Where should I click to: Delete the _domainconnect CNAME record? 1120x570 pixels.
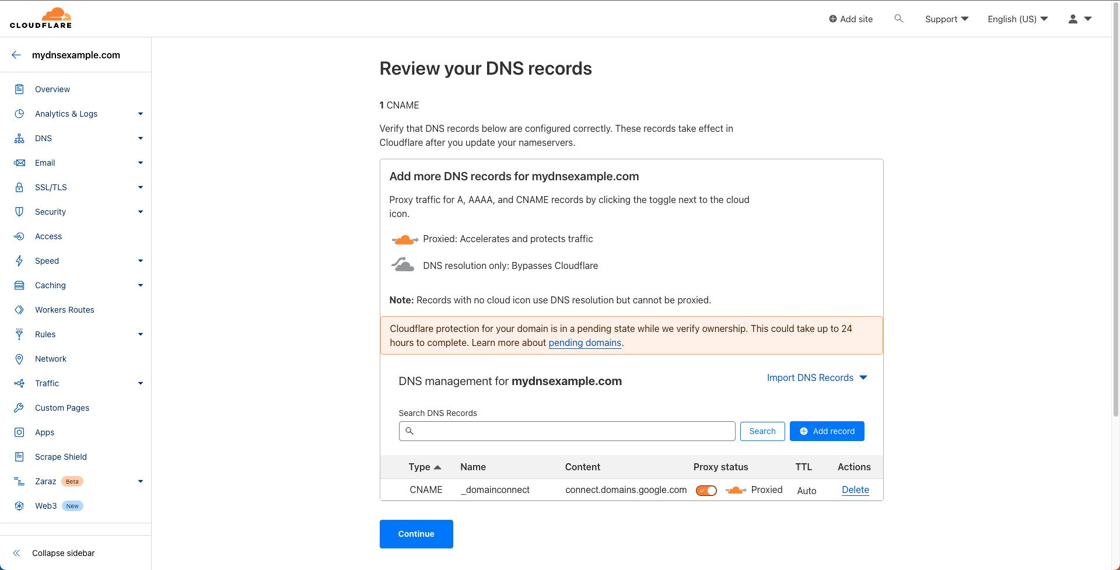(855, 490)
